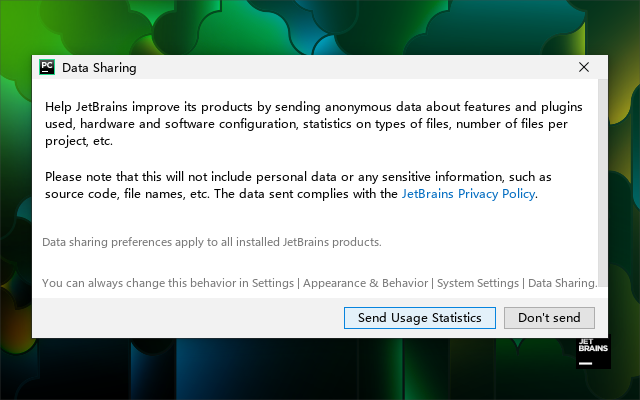The height and width of the screenshot is (400, 640).
Task: Close the Data Sharing dialog
Action: pos(584,68)
